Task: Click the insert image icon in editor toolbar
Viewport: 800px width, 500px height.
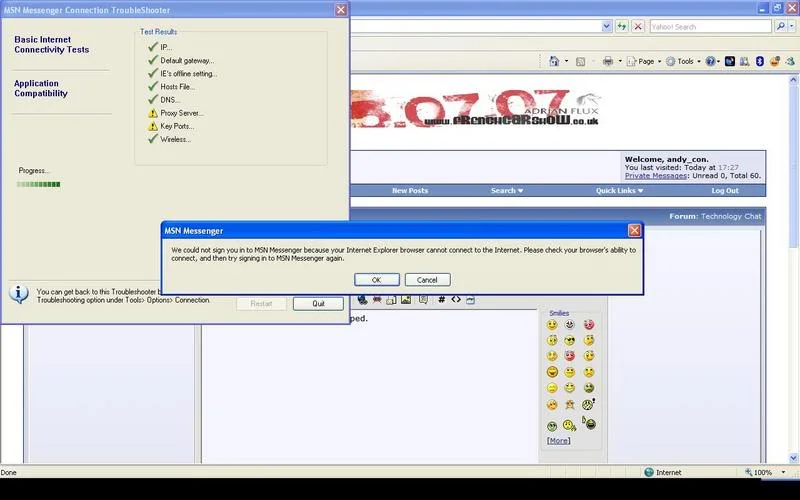Action: click(406, 299)
